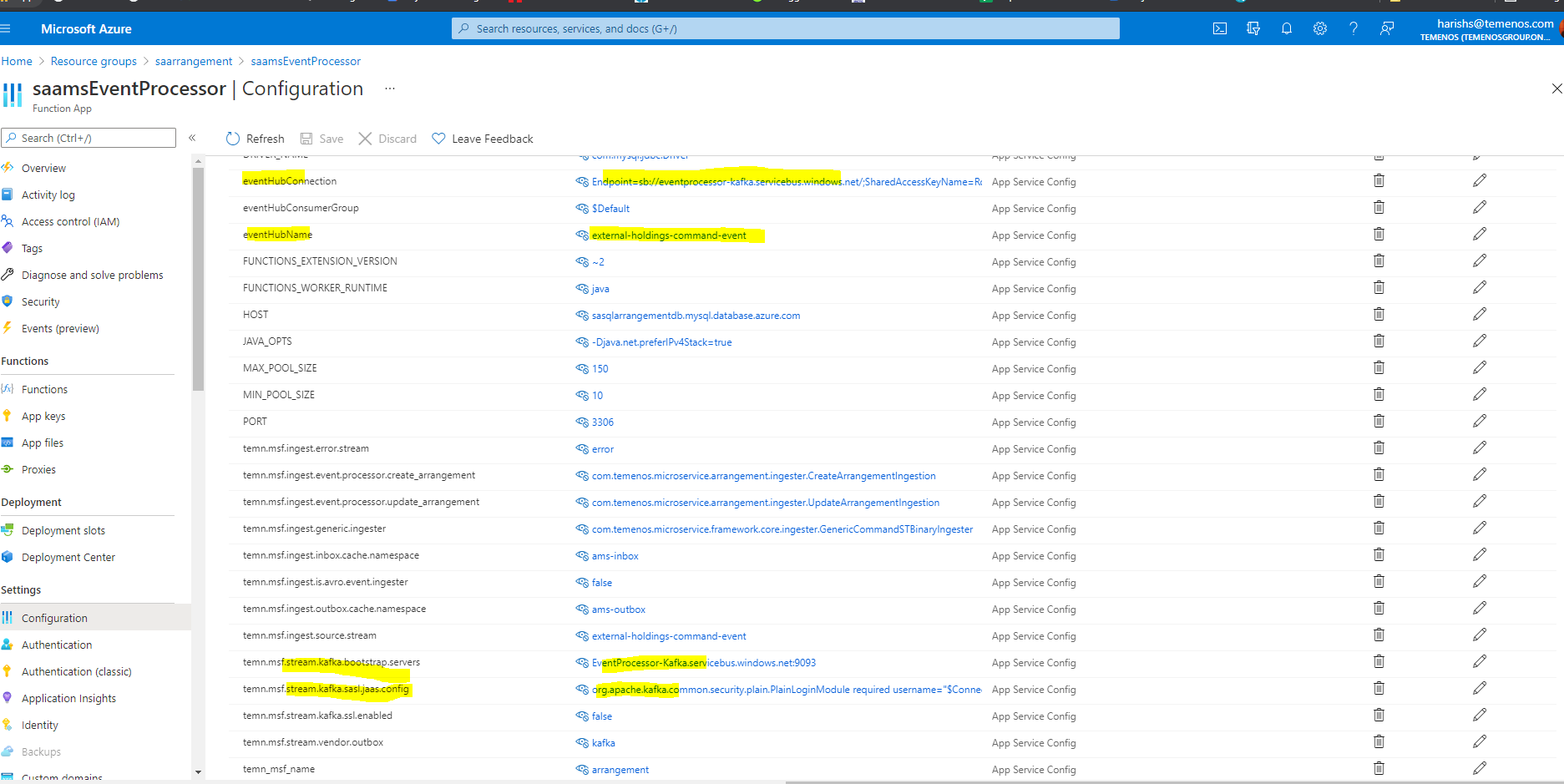Select Application Insights in the sidebar
This screenshot has width=1564, height=784.
coord(68,699)
